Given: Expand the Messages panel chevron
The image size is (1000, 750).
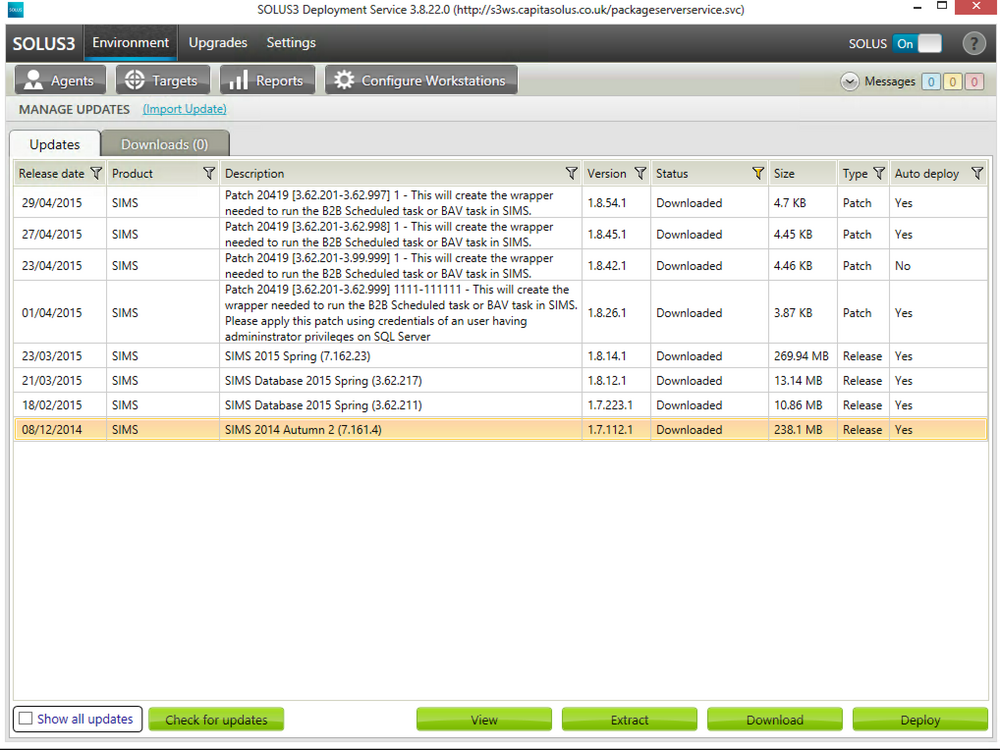Looking at the screenshot, I should pyautogui.click(x=849, y=82).
